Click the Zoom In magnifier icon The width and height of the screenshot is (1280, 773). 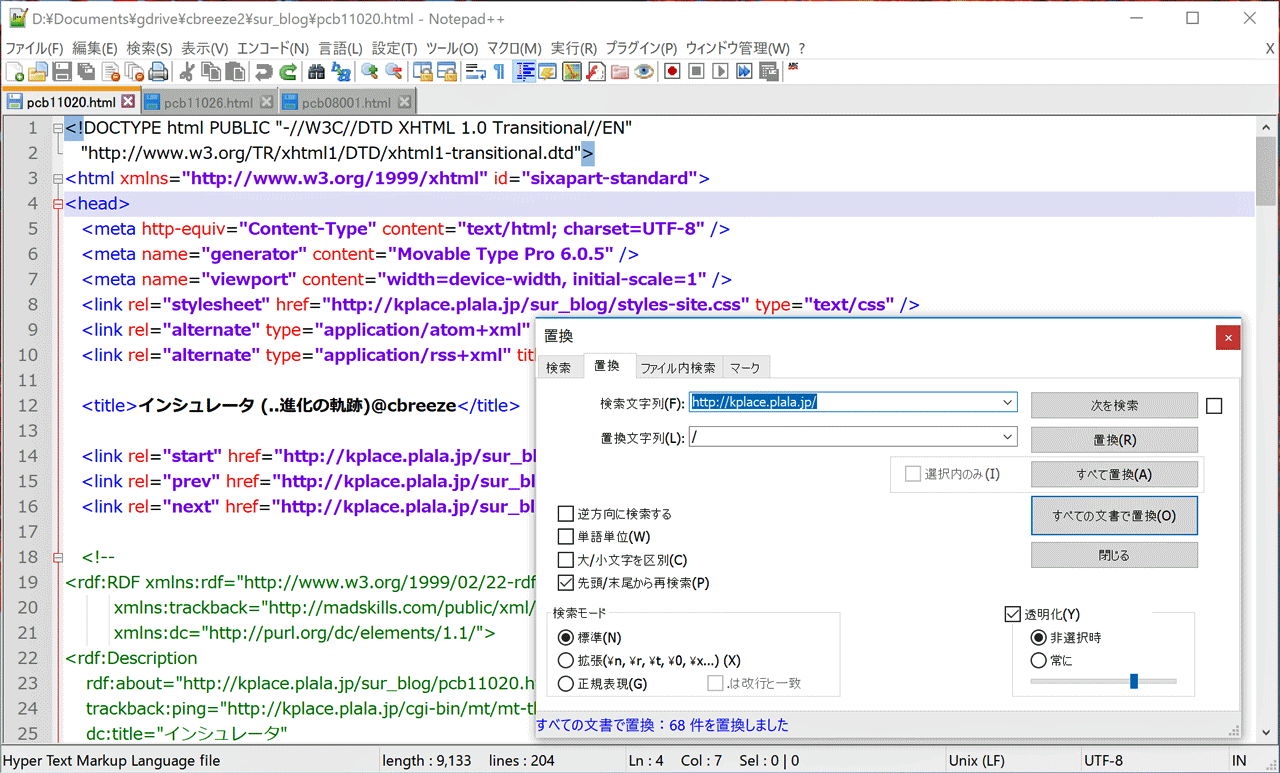pos(368,72)
